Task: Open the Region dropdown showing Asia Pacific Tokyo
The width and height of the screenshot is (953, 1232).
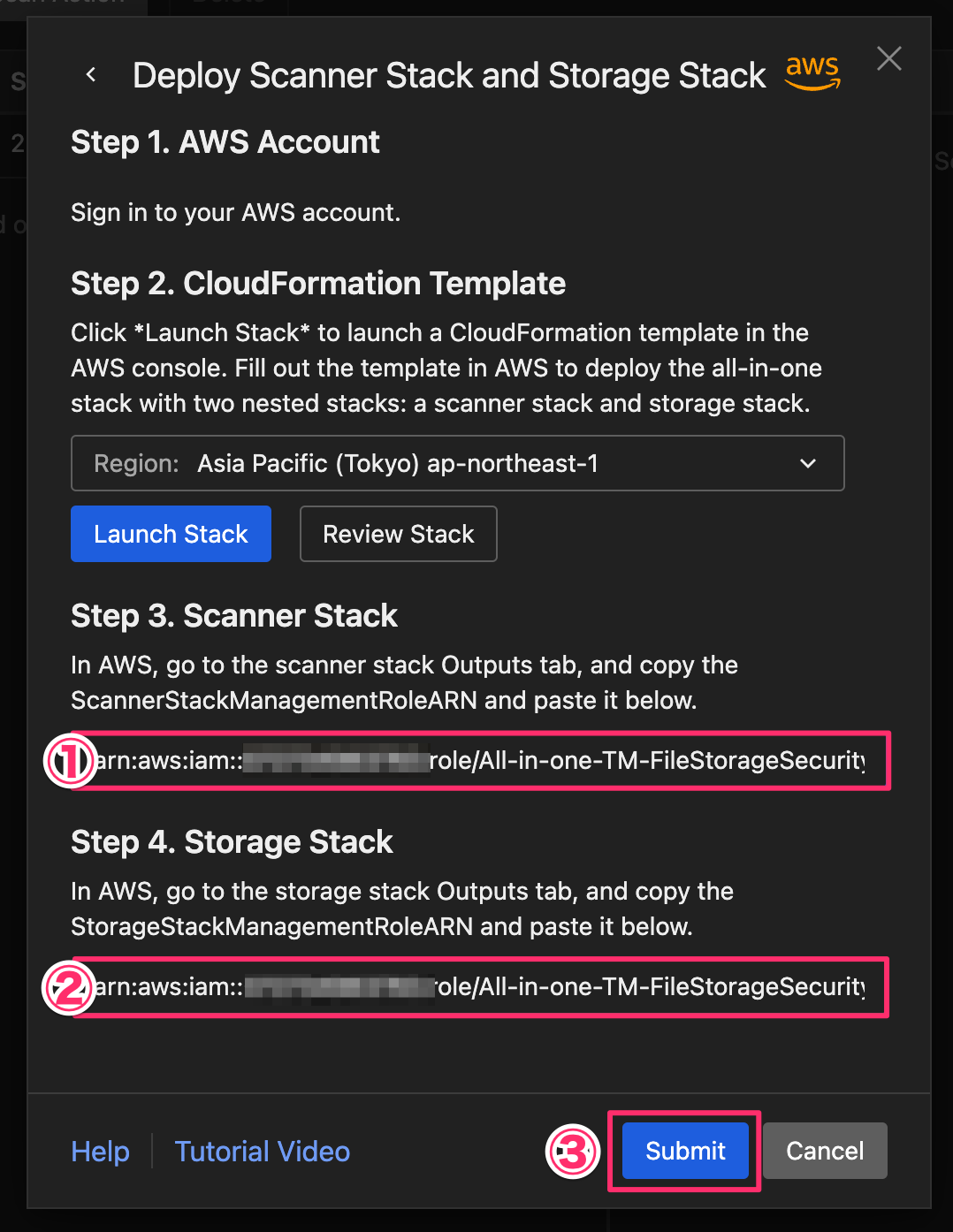Action: click(x=457, y=463)
